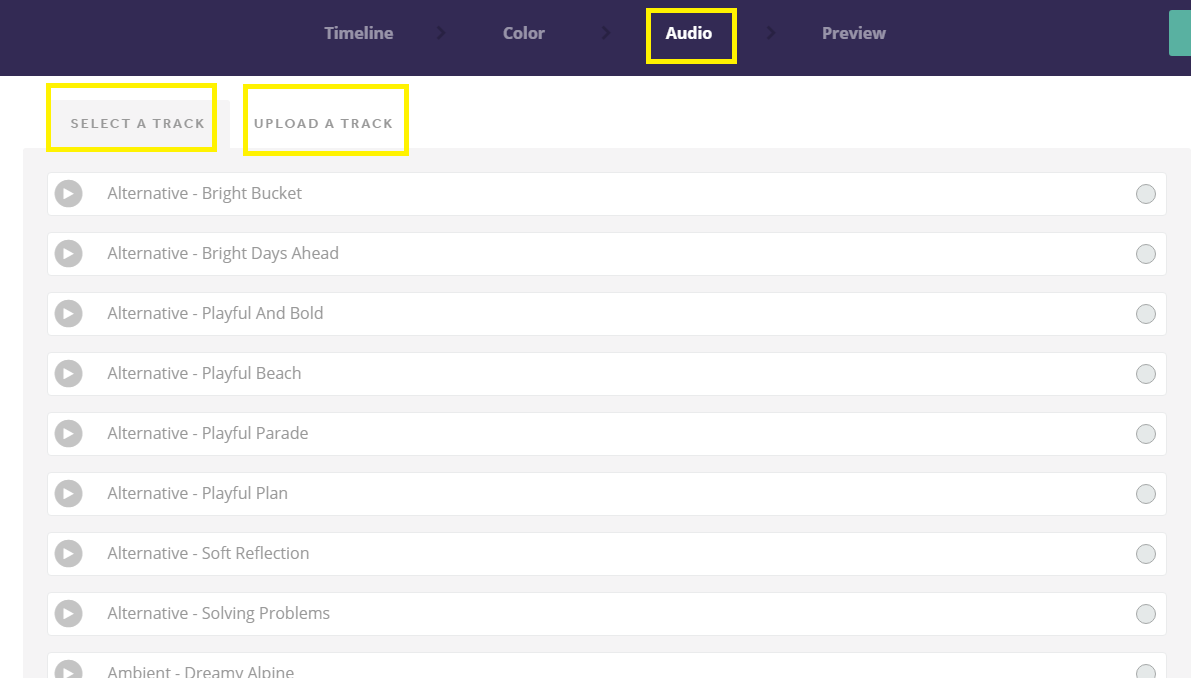Screen dimensions: 1191x678
Task: Select radio button for Playful Plan track
Action: tap(1145, 494)
